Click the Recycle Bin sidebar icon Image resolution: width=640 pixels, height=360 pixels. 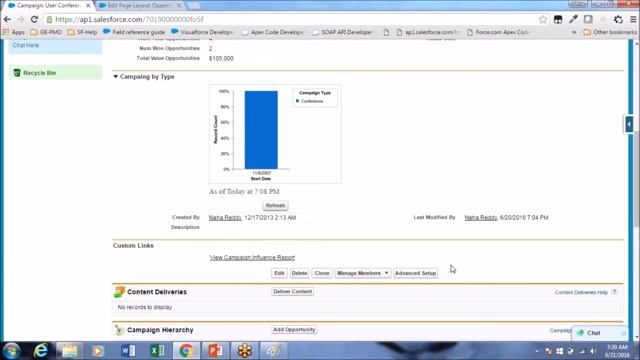17,73
